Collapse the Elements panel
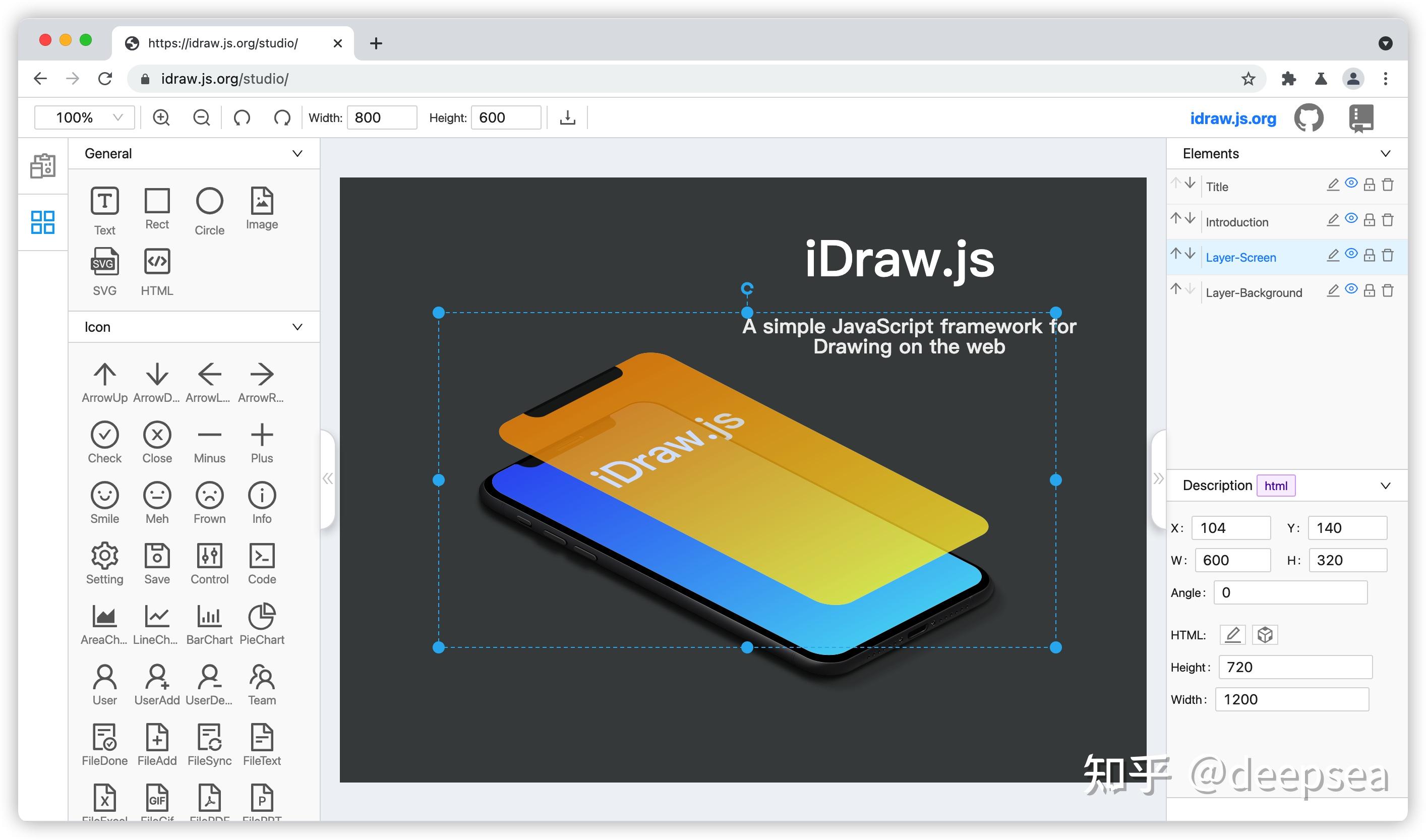1426x840 pixels. click(x=1385, y=153)
